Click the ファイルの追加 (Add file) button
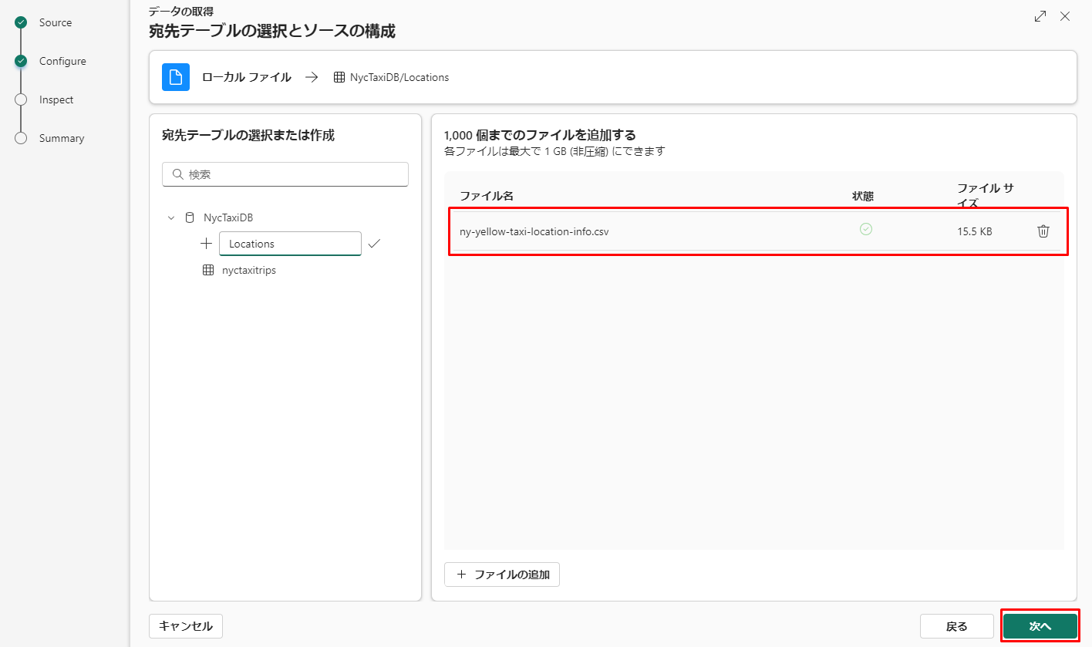The height and width of the screenshot is (647, 1092). click(502, 574)
